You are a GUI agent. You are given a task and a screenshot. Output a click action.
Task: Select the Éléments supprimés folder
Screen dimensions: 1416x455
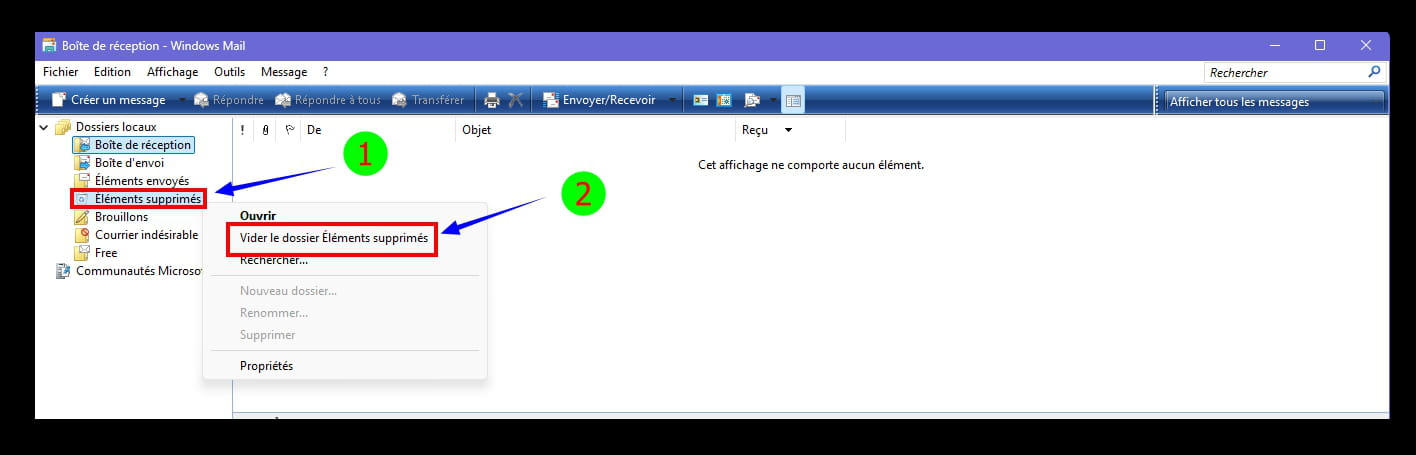click(x=148, y=199)
